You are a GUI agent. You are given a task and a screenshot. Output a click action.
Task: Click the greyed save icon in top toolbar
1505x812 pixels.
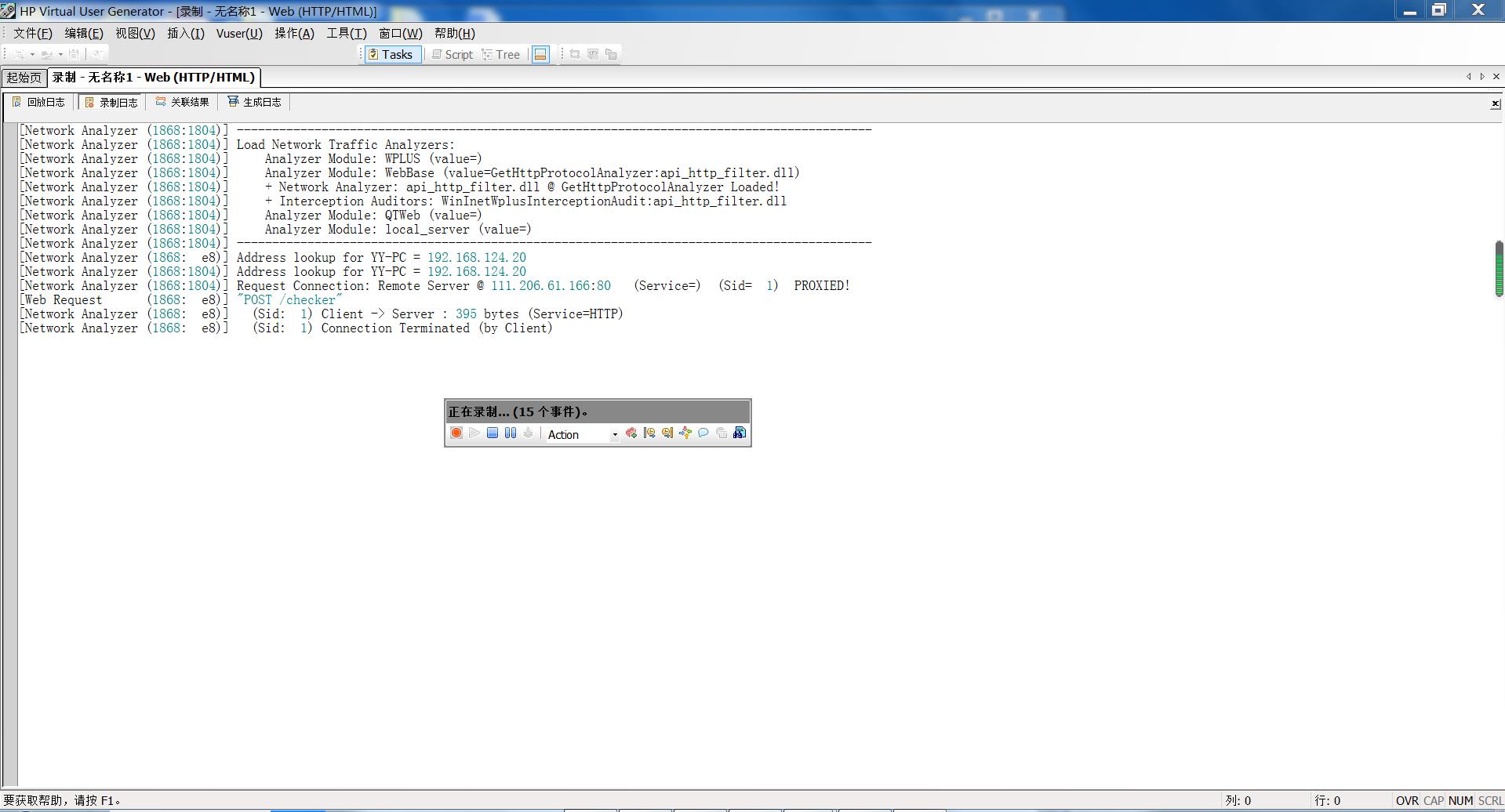click(x=74, y=54)
